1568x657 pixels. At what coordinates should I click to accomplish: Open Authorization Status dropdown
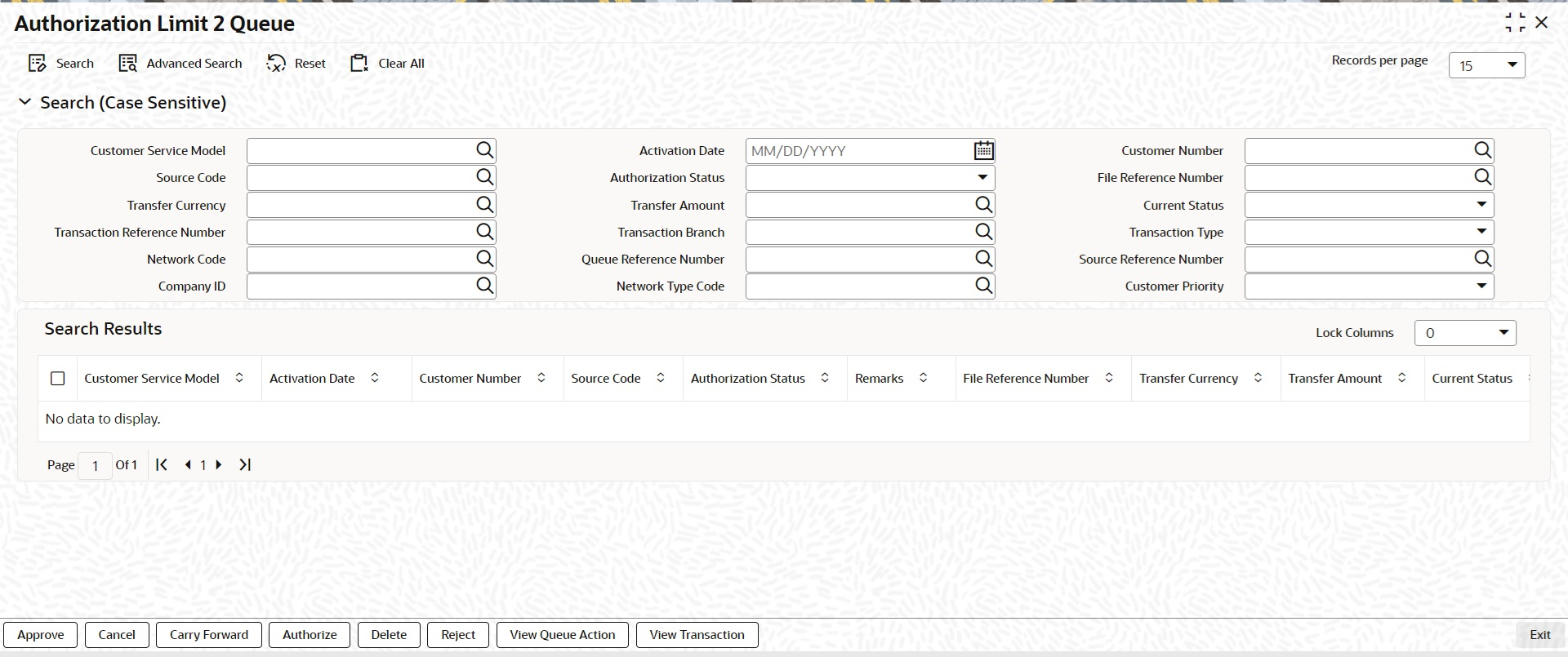tap(870, 177)
